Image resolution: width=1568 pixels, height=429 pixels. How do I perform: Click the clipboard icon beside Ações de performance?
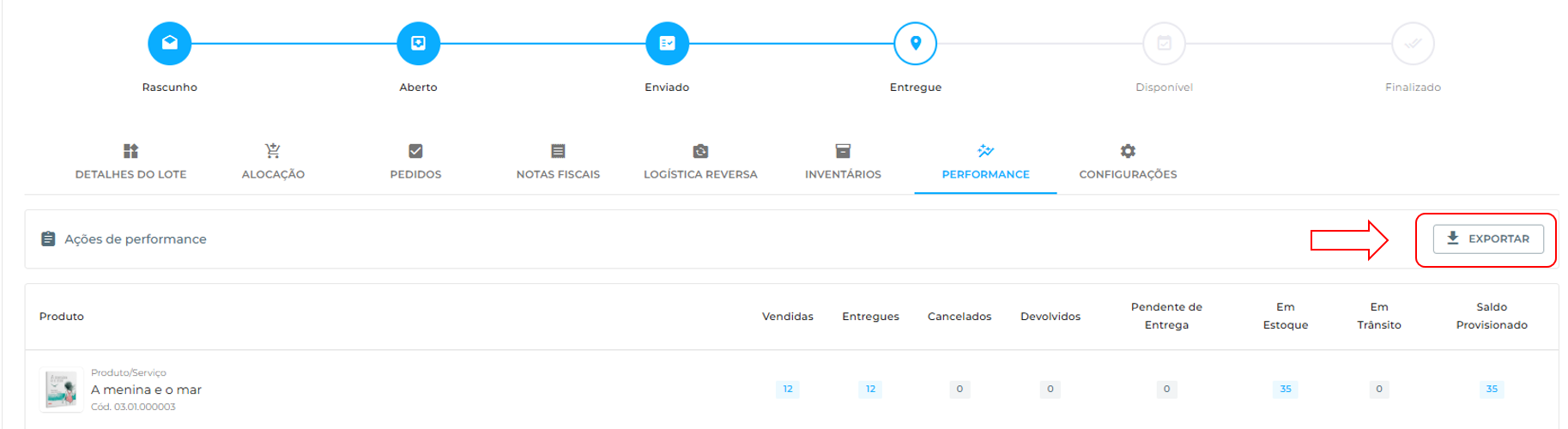[x=49, y=239]
